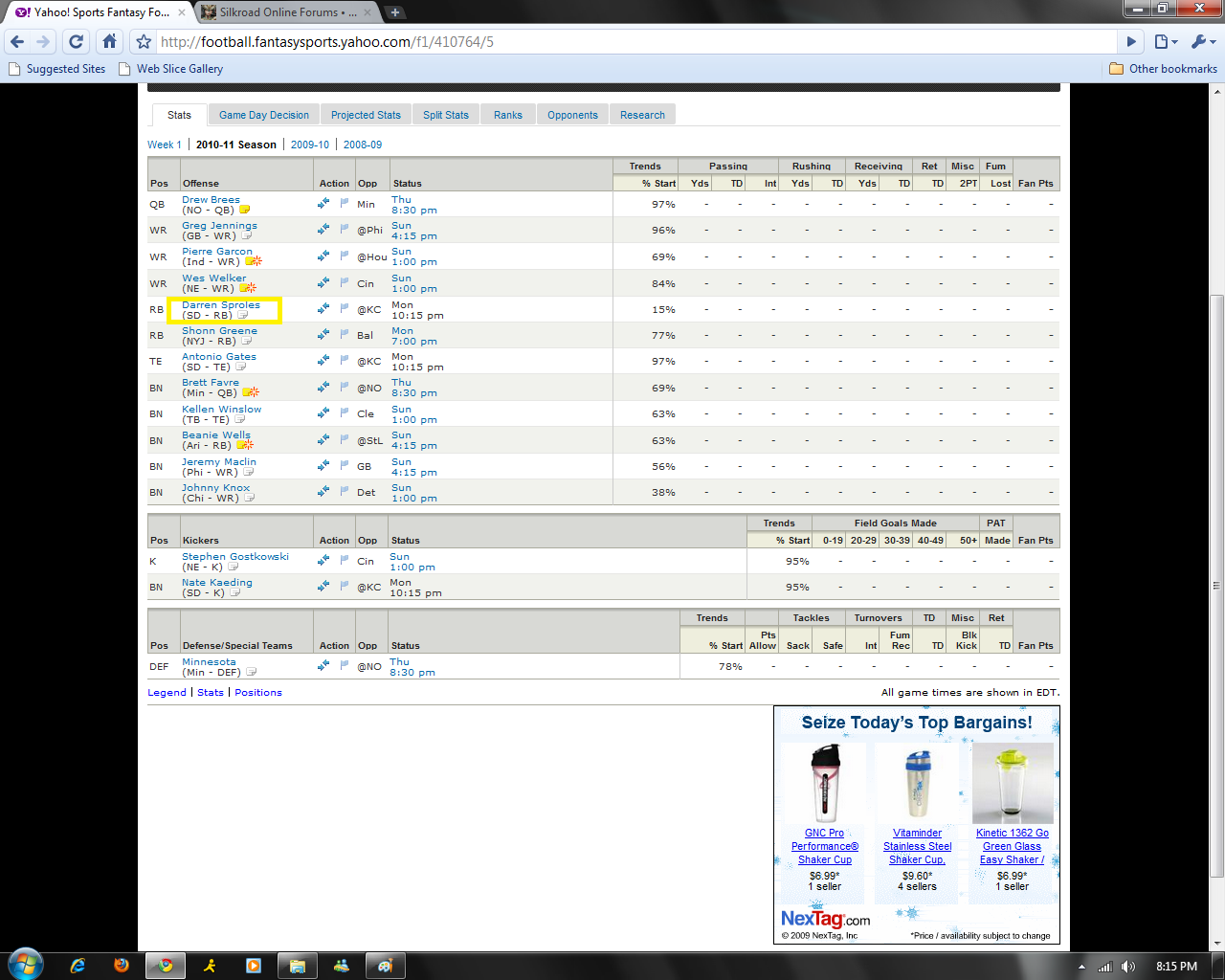
Task: Click the trade/drop icon for Minnesota defense
Action: 323,665
